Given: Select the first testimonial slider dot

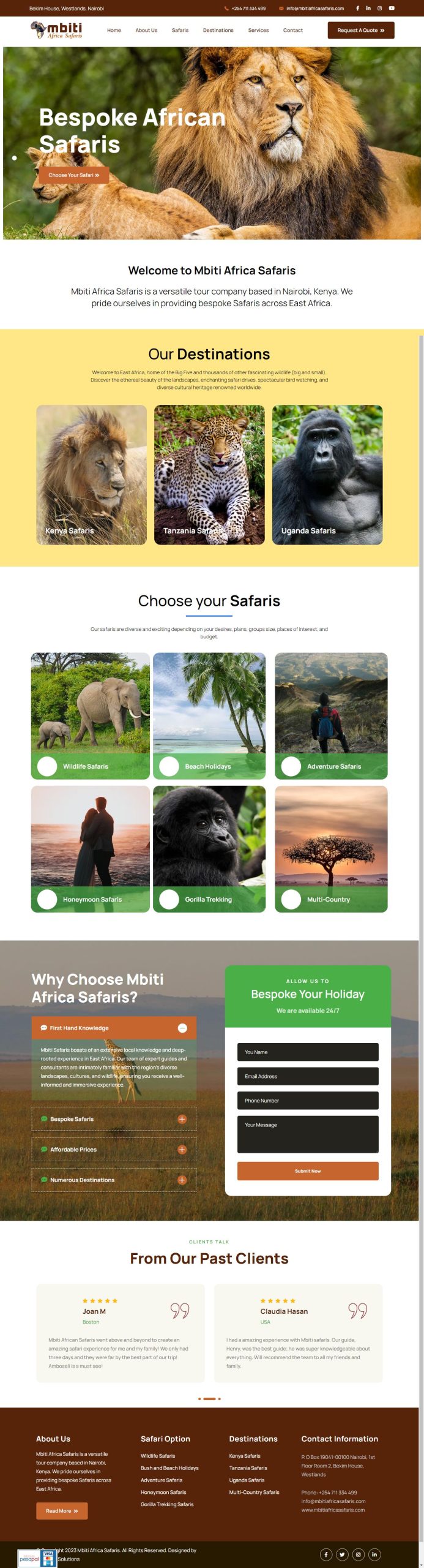Looking at the screenshot, I should [199, 1399].
